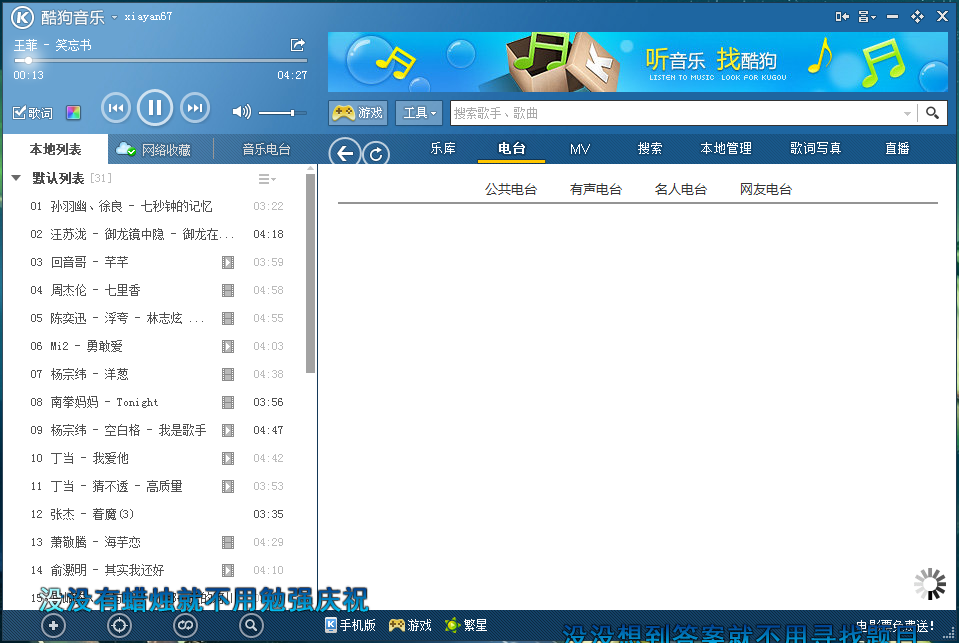The image size is (959, 643).
Task: Change play mode loop icon
Action: 185,625
